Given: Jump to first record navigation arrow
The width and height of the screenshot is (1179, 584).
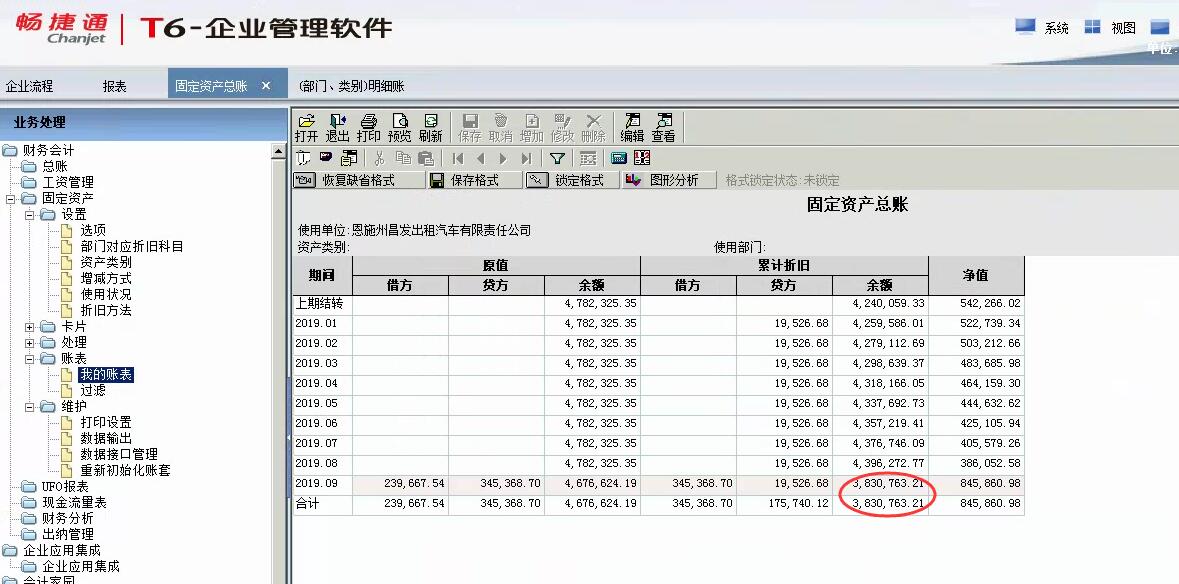Looking at the screenshot, I should [458, 159].
